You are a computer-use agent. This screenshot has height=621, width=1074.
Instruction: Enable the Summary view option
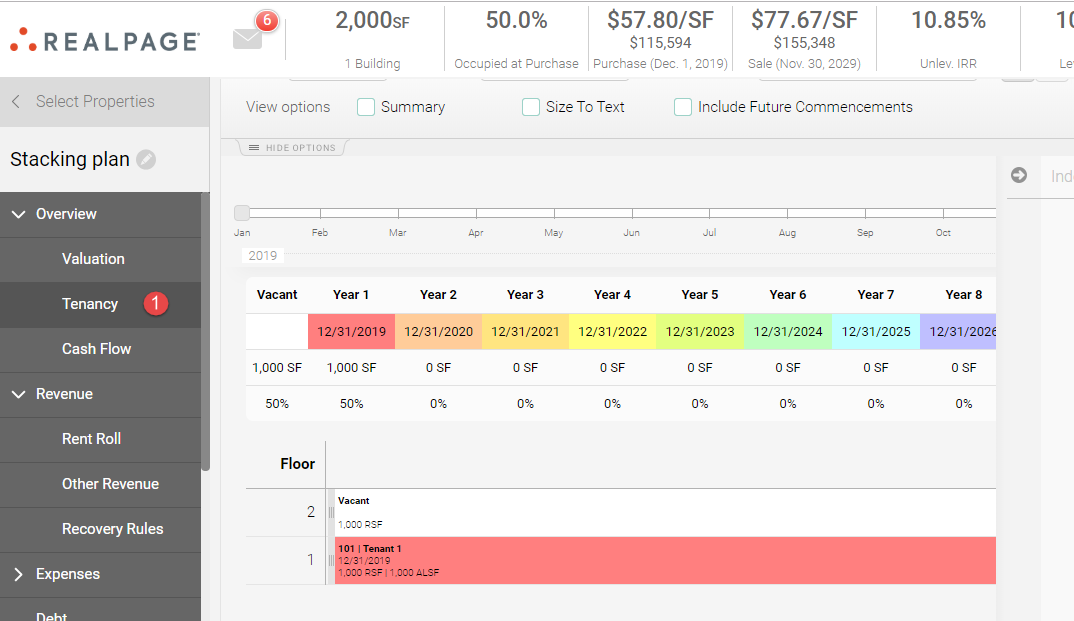tap(366, 106)
